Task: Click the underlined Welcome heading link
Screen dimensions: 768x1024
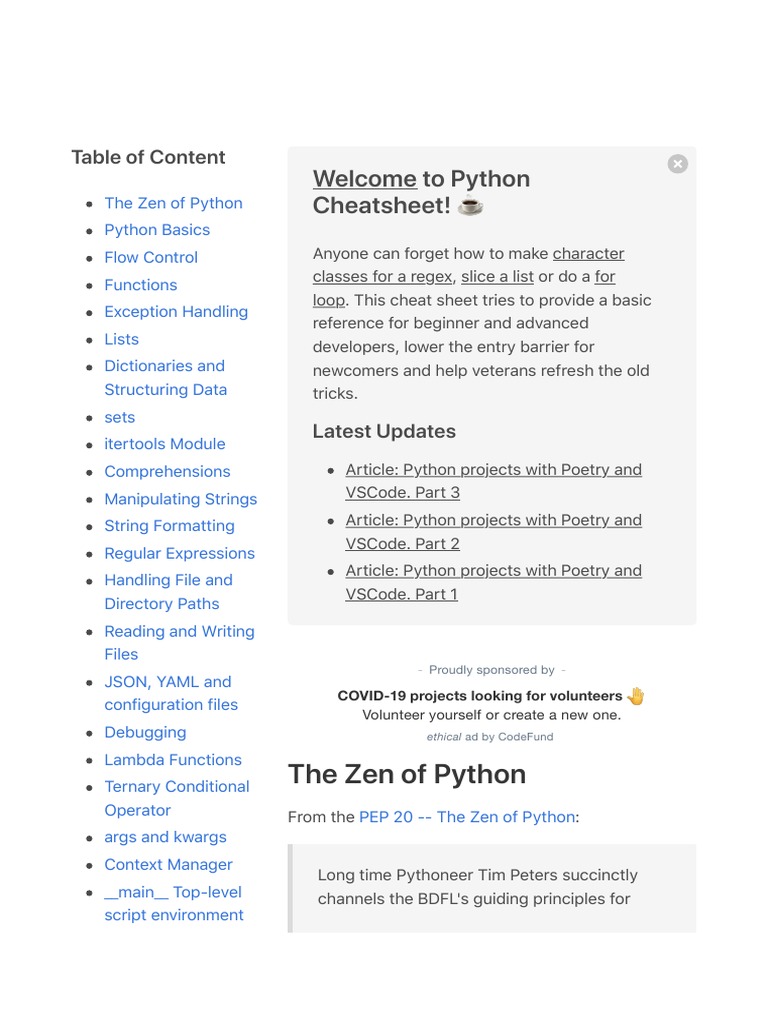Action: (x=364, y=179)
